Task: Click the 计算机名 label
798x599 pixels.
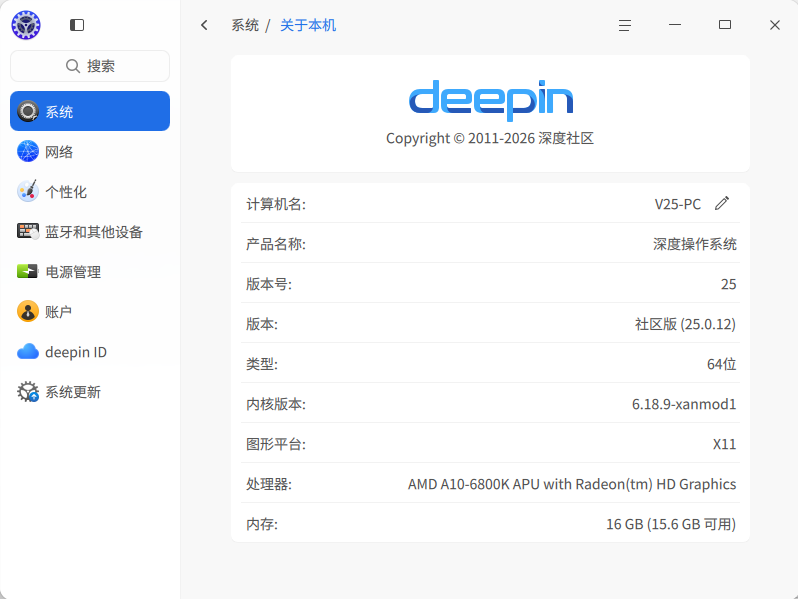Action: 276,204
